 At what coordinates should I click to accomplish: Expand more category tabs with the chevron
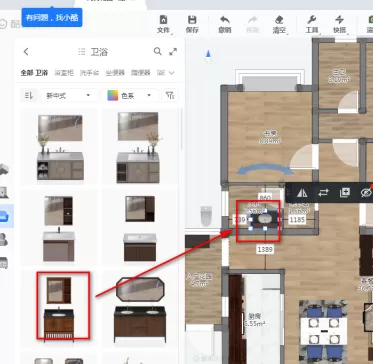tap(172, 73)
